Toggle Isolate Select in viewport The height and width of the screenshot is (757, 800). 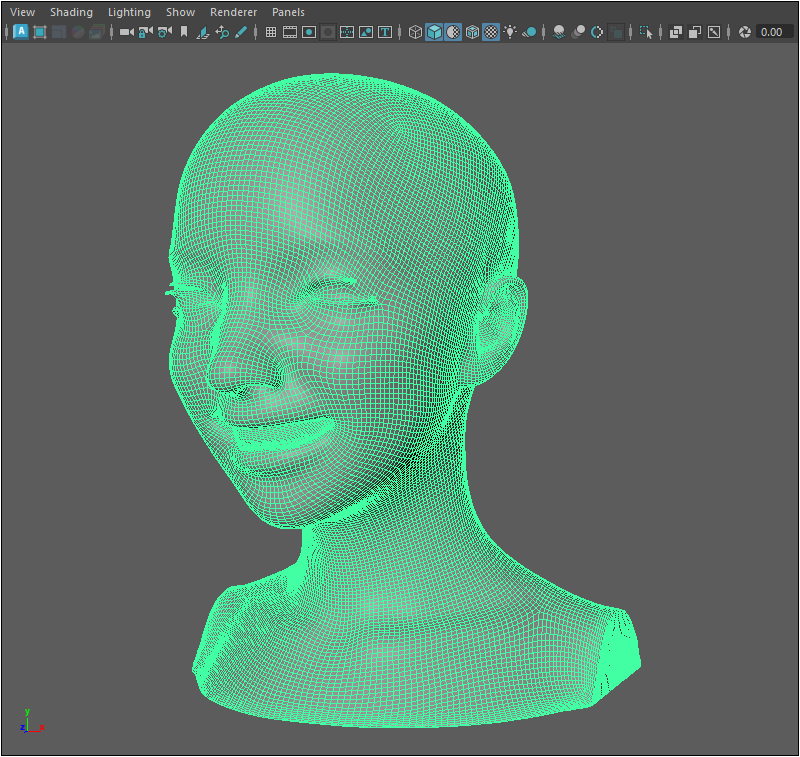point(646,32)
